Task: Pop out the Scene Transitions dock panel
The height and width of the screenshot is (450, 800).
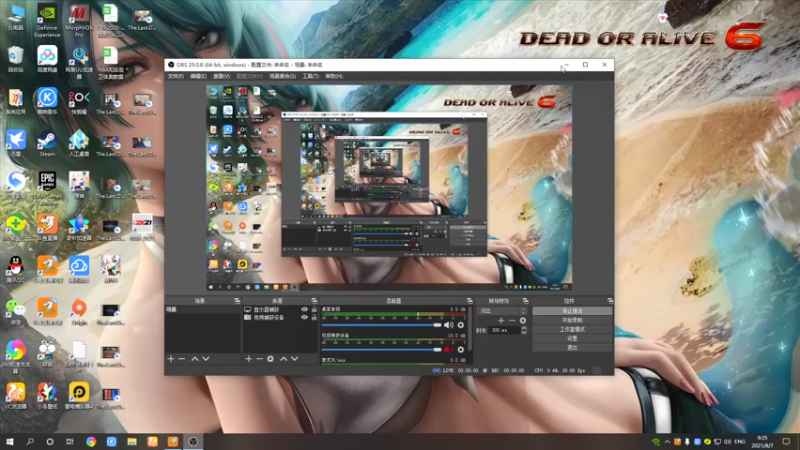Action: pos(525,301)
